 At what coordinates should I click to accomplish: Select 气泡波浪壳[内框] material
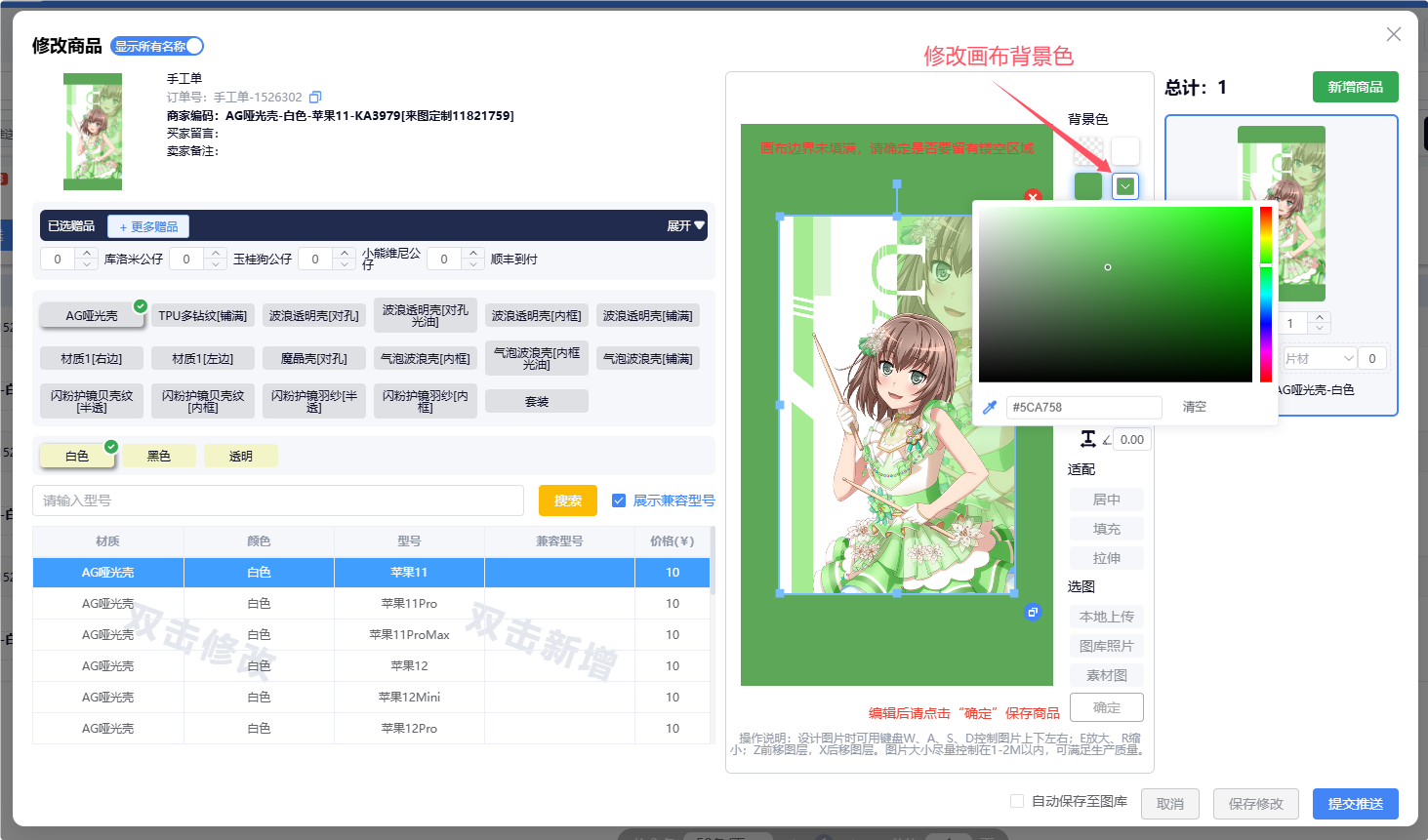(426, 359)
